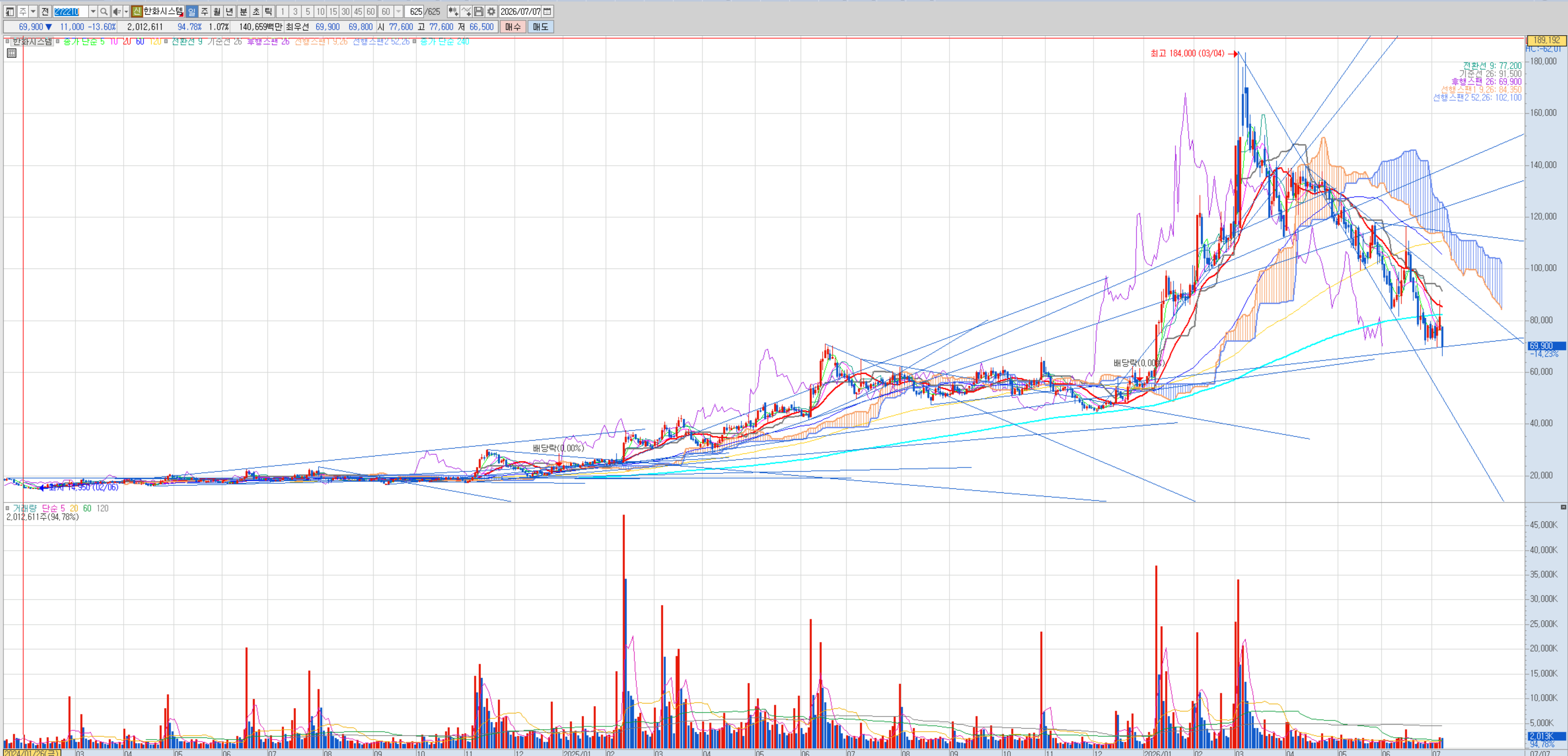This screenshot has width=1568, height=756.
Task: Click the green 신 badge icon
Action: [137, 11]
